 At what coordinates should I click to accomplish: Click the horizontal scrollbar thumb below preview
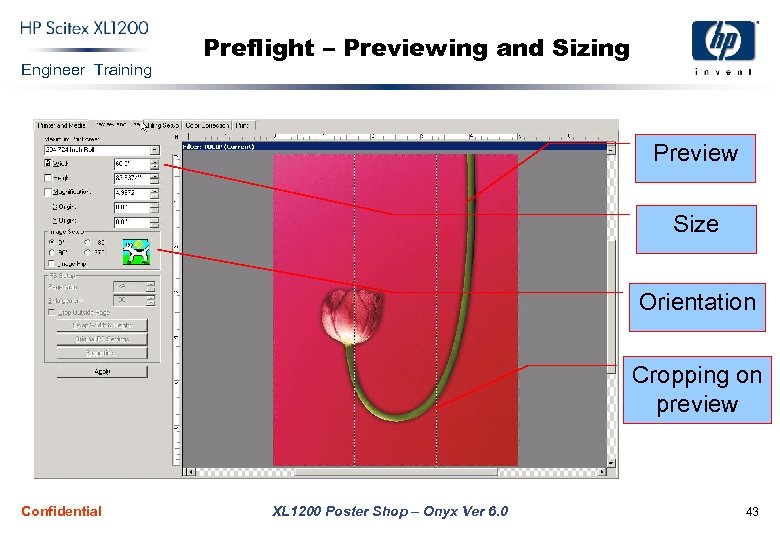coord(396,471)
